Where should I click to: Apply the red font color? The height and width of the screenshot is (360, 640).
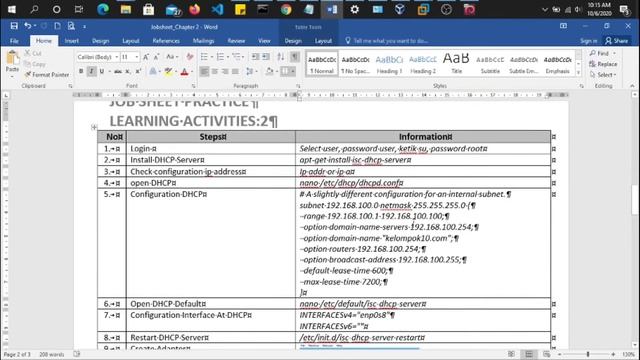pyautogui.click(x=184, y=71)
